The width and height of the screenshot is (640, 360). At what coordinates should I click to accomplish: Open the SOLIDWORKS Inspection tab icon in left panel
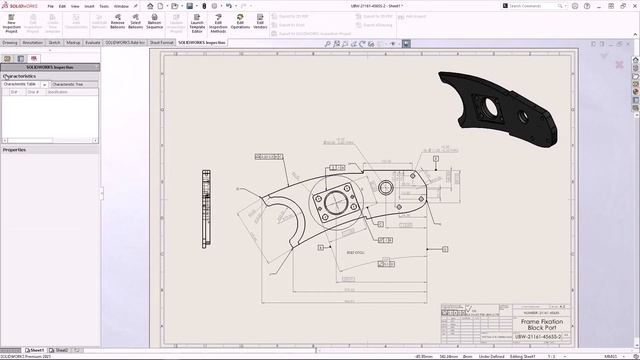(x=34, y=59)
